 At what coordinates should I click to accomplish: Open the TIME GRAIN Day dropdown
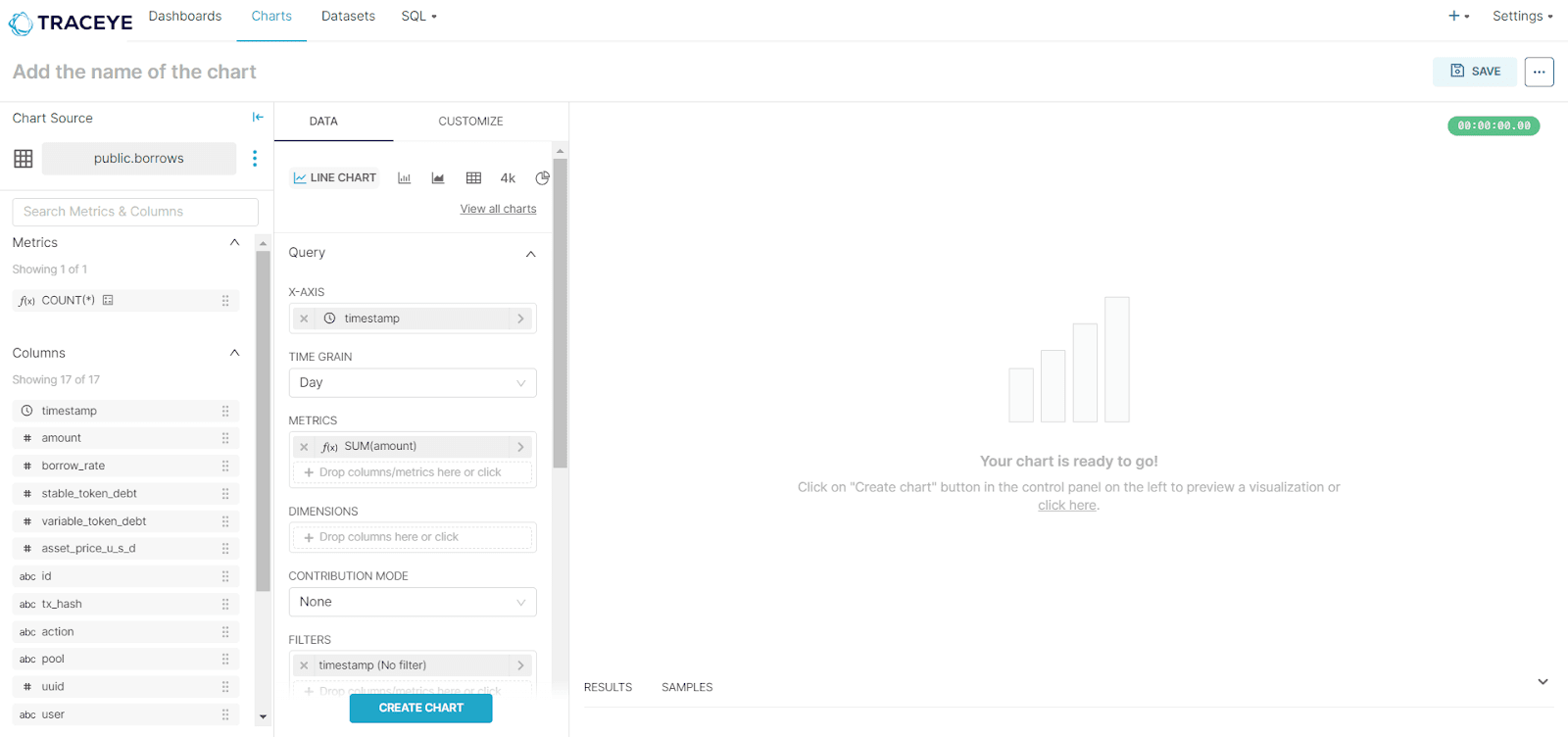(x=413, y=383)
